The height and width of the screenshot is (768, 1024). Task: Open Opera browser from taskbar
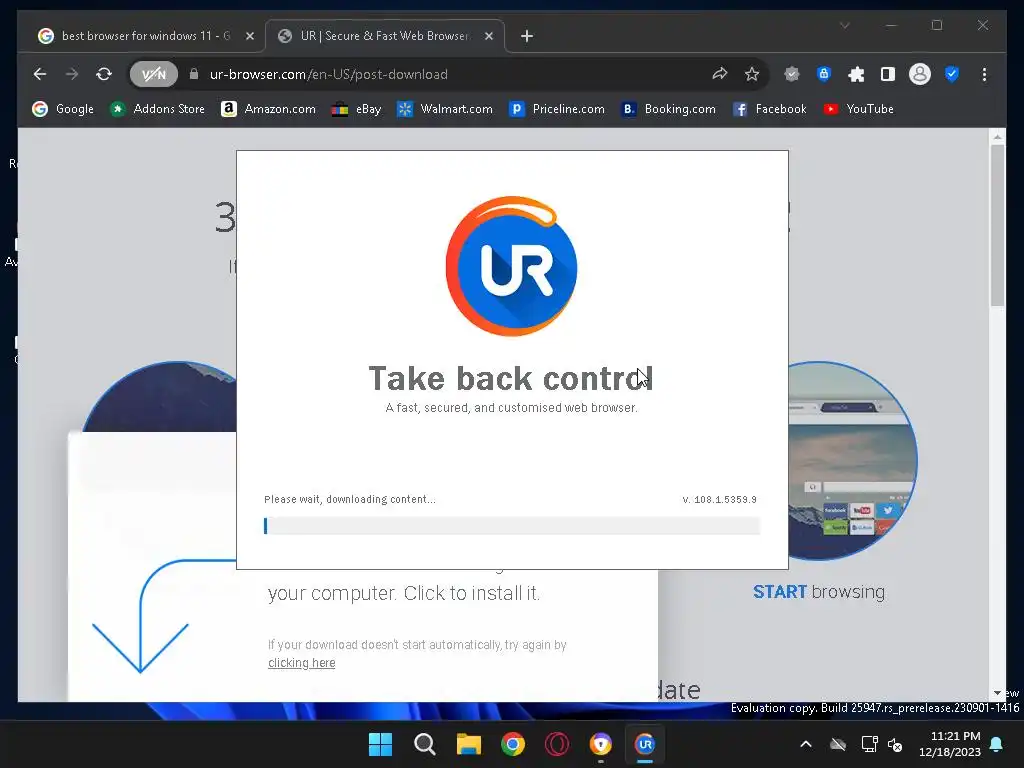pos(557,744)
